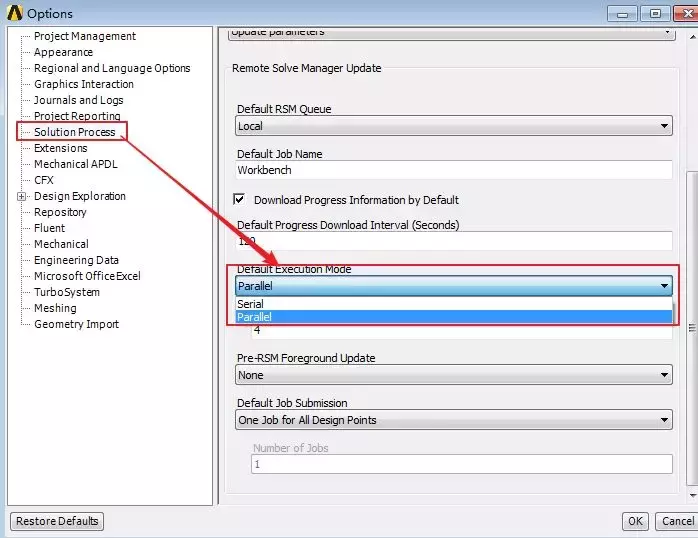
Task: Click the processes field showing 4
Action: (x=462, y=331)
